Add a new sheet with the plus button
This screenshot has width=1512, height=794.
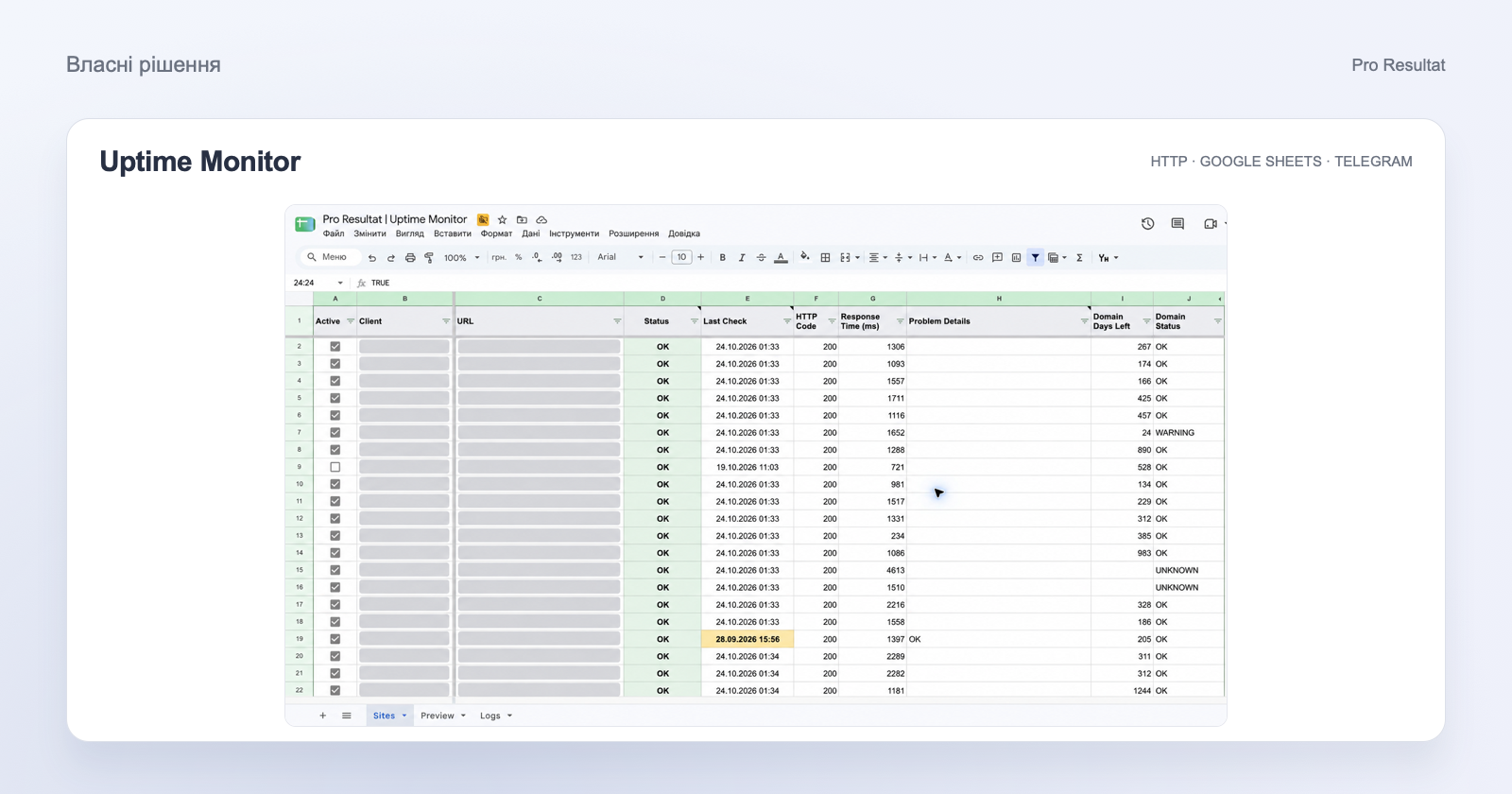click(x=322, y=716)
